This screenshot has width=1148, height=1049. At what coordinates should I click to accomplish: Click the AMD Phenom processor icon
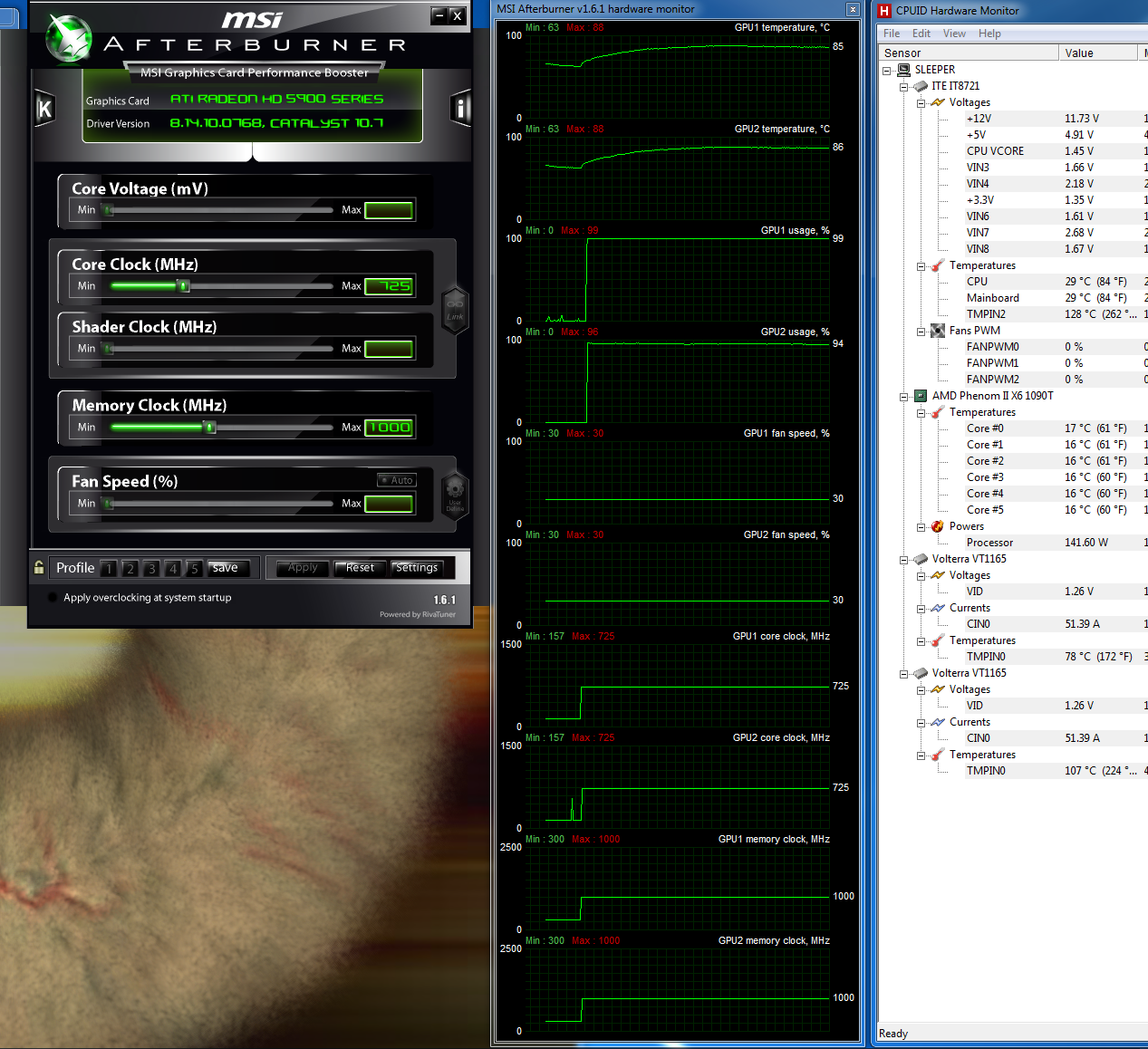point(921,396)
